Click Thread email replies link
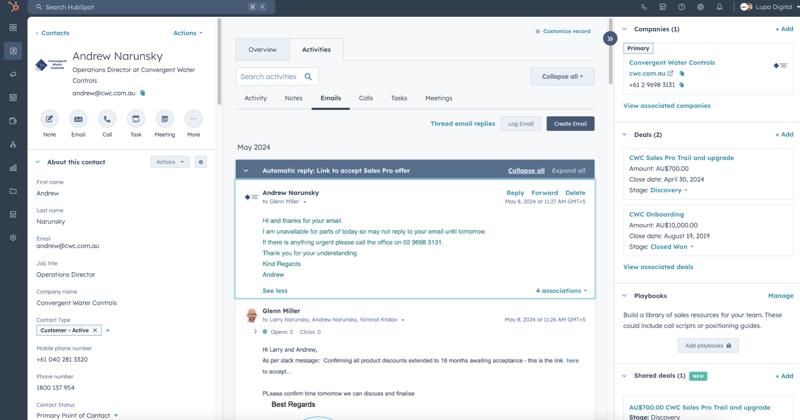 pos(463,124)
